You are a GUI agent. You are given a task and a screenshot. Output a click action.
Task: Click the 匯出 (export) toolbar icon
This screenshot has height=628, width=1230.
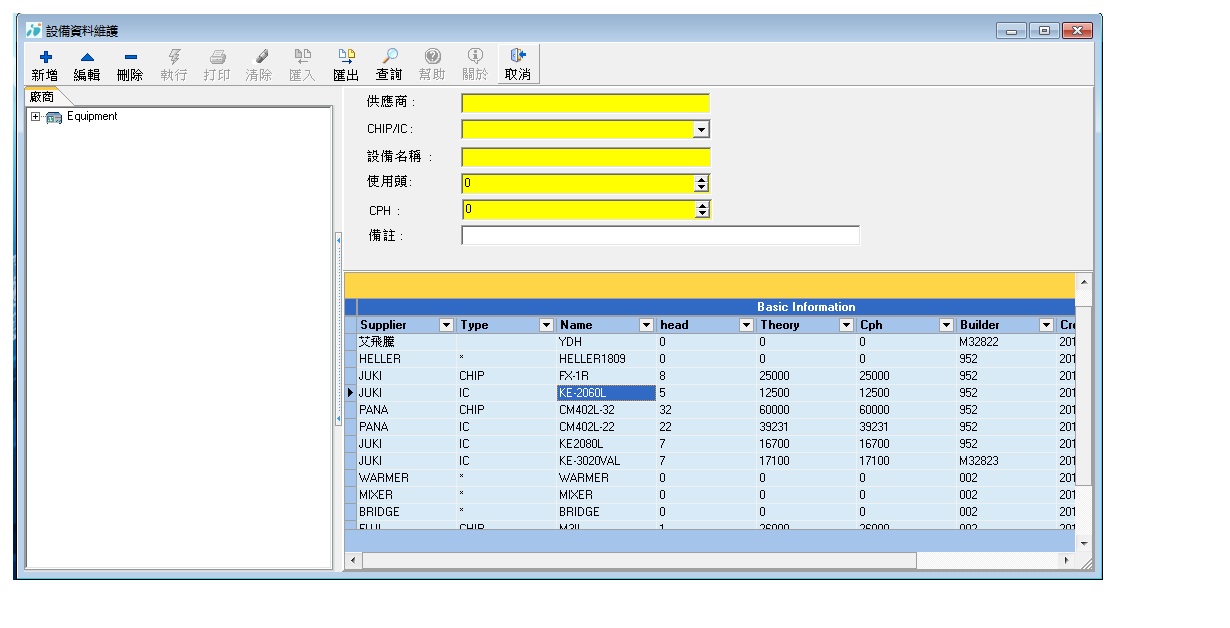point(346,57)
